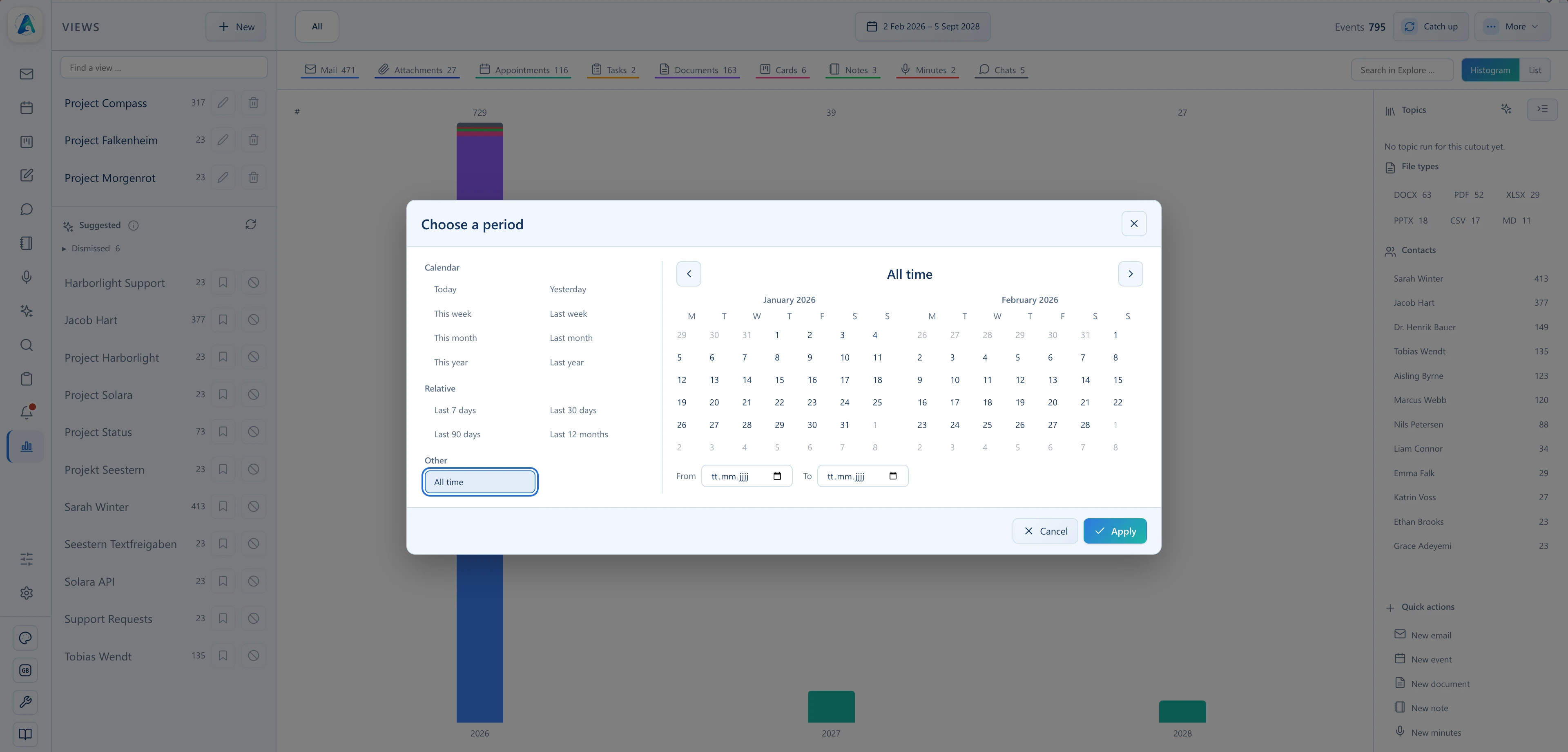This screenshot has height=752, width=1568.
Task: Open the Mail 471 tab
Action: tap(330, 70)
